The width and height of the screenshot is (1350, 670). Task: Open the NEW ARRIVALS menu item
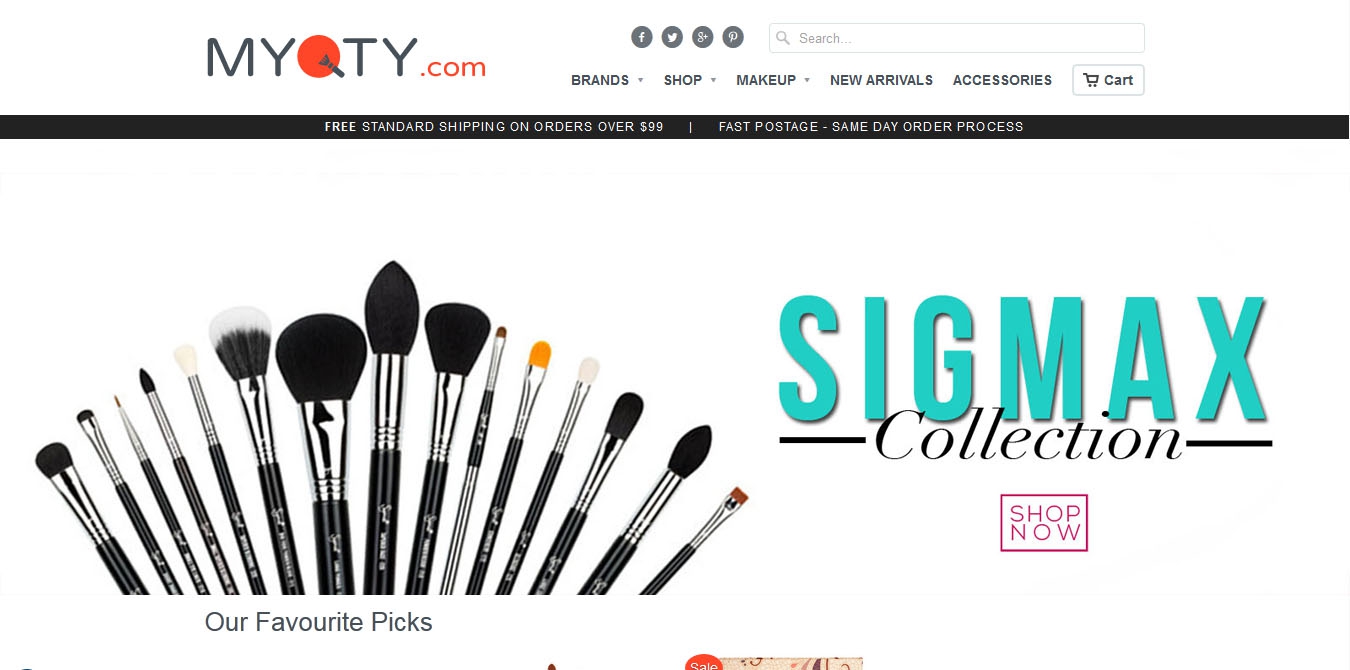881,80
